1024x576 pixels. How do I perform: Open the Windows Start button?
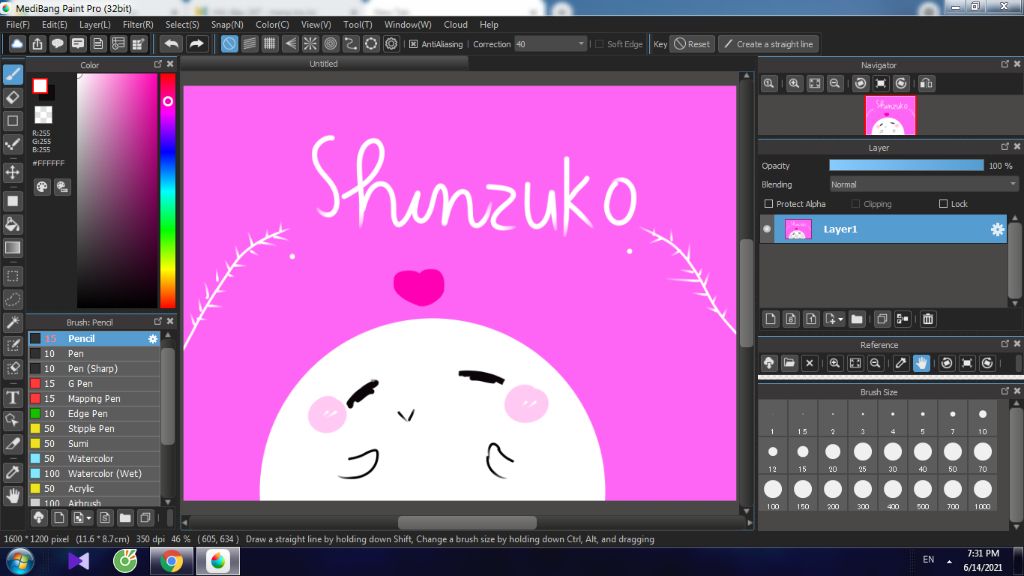(x=20, y=562)
